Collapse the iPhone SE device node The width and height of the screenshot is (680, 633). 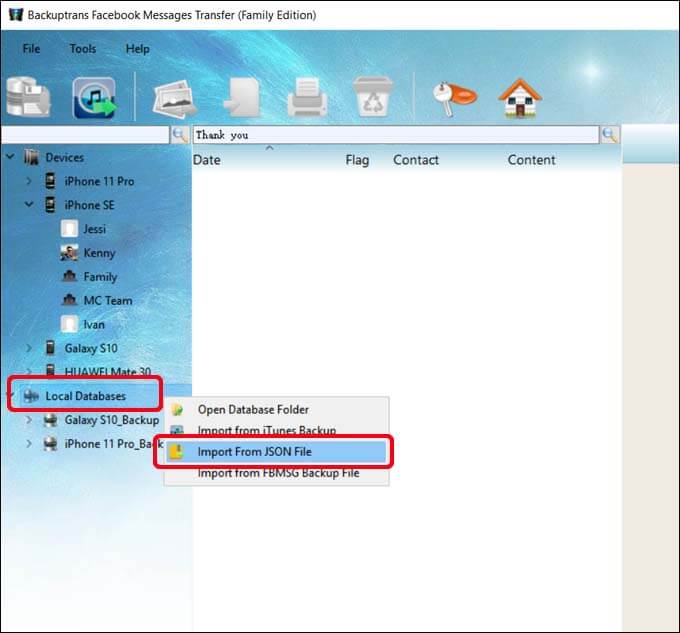[29, 205]
